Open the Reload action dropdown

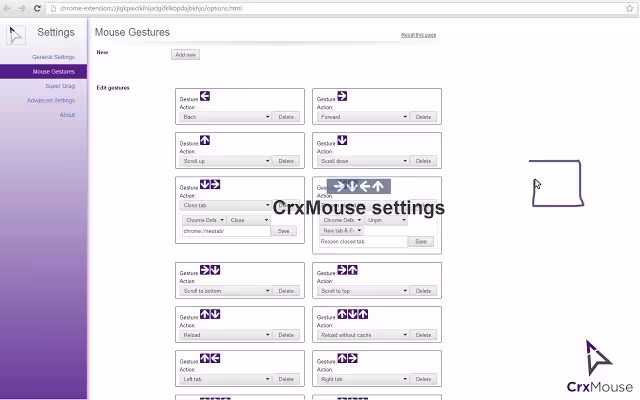pyautogui.click(x=225, y=335)
